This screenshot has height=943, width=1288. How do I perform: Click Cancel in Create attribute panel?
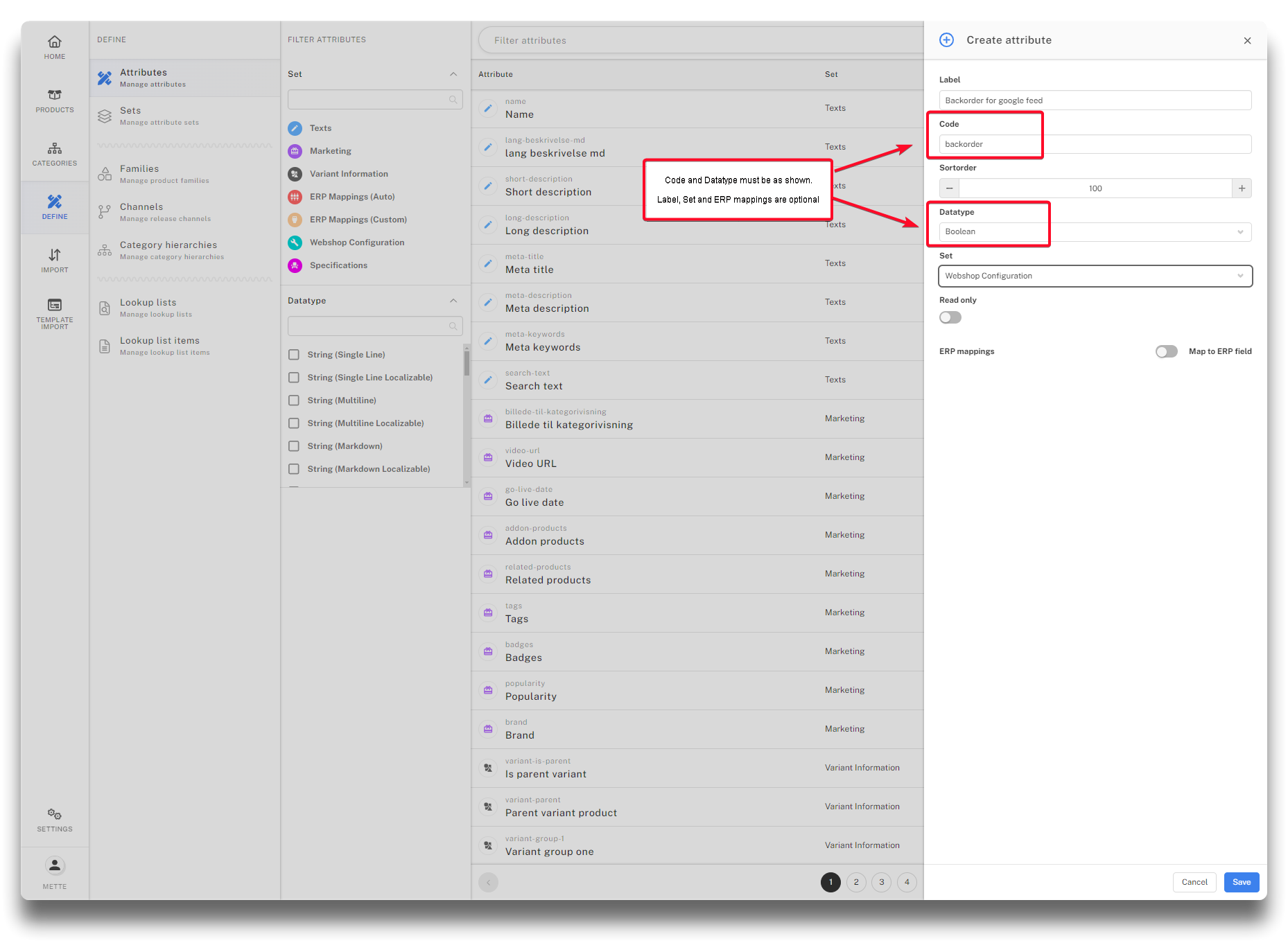pos(1194,882)
